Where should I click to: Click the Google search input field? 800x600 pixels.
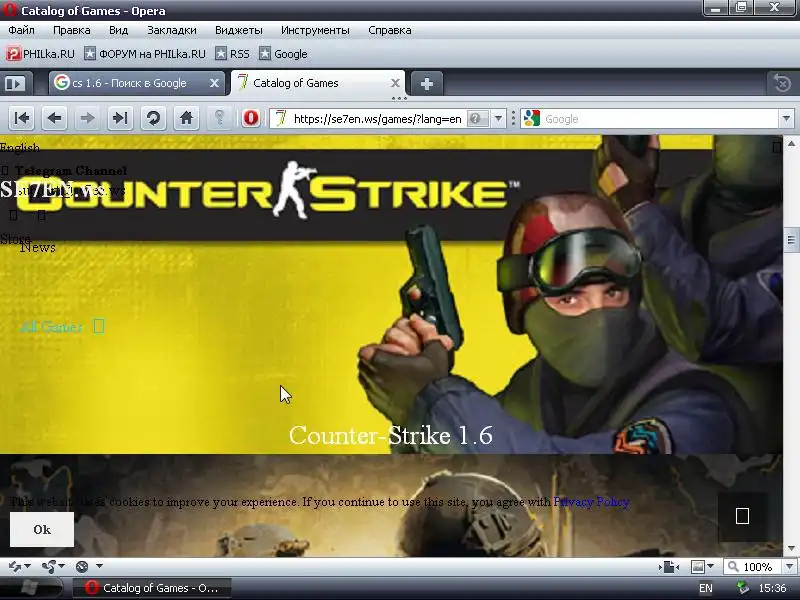tap(658, 119)
